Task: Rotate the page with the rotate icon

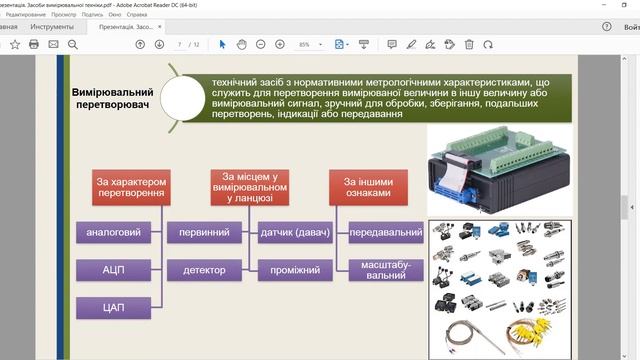Action: coord(488,44)
